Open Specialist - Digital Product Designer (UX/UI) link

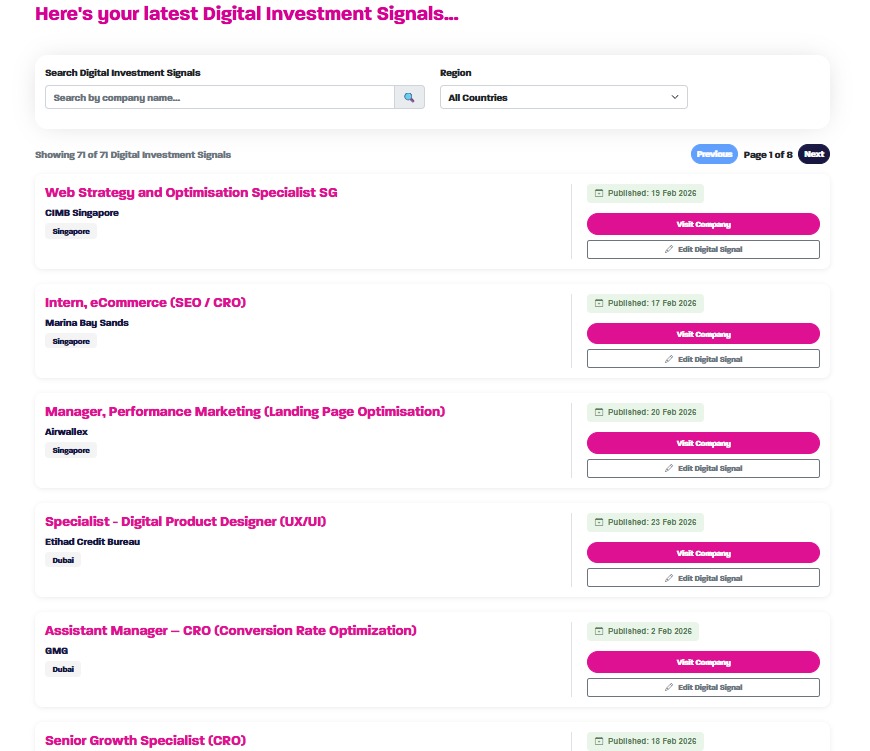[x=186, y=521]
